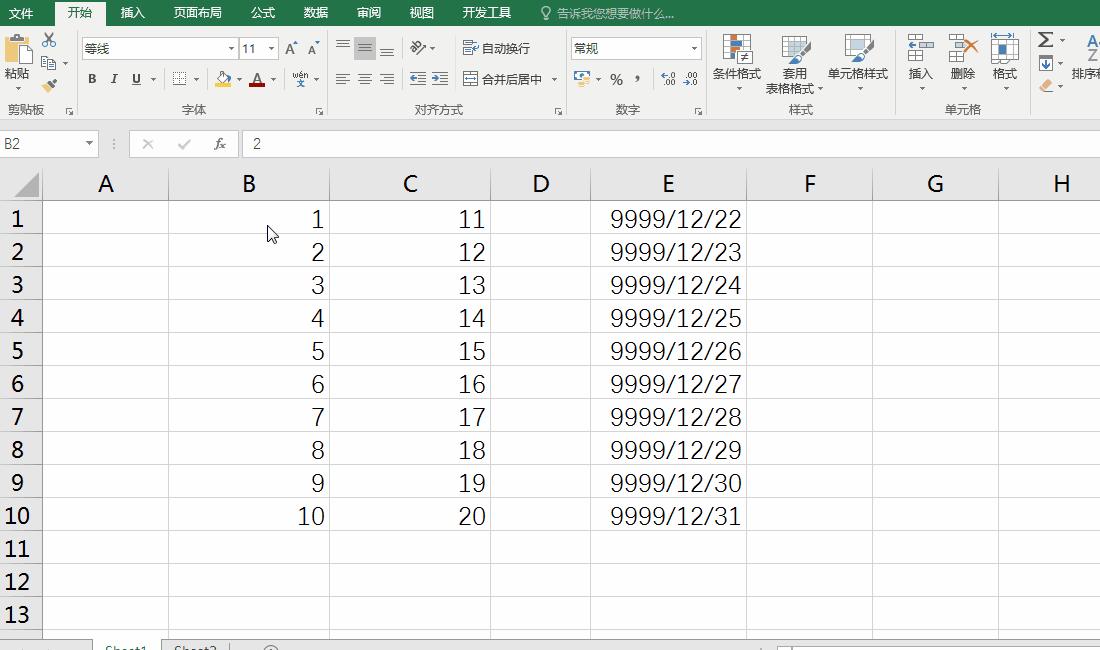Click Merge & Center (合并后居中) button
Viewport: 1100px width, 650px height.
pos(502,79)
